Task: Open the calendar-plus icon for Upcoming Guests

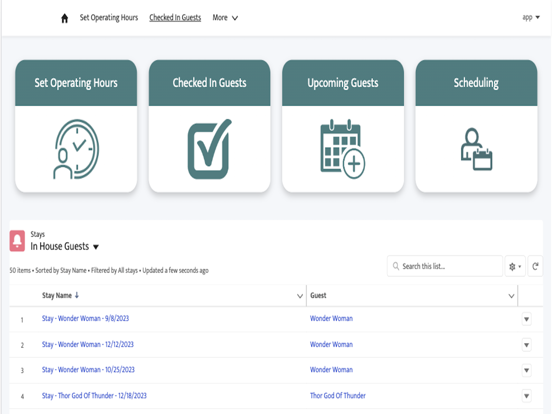Action: click(343, 149)
